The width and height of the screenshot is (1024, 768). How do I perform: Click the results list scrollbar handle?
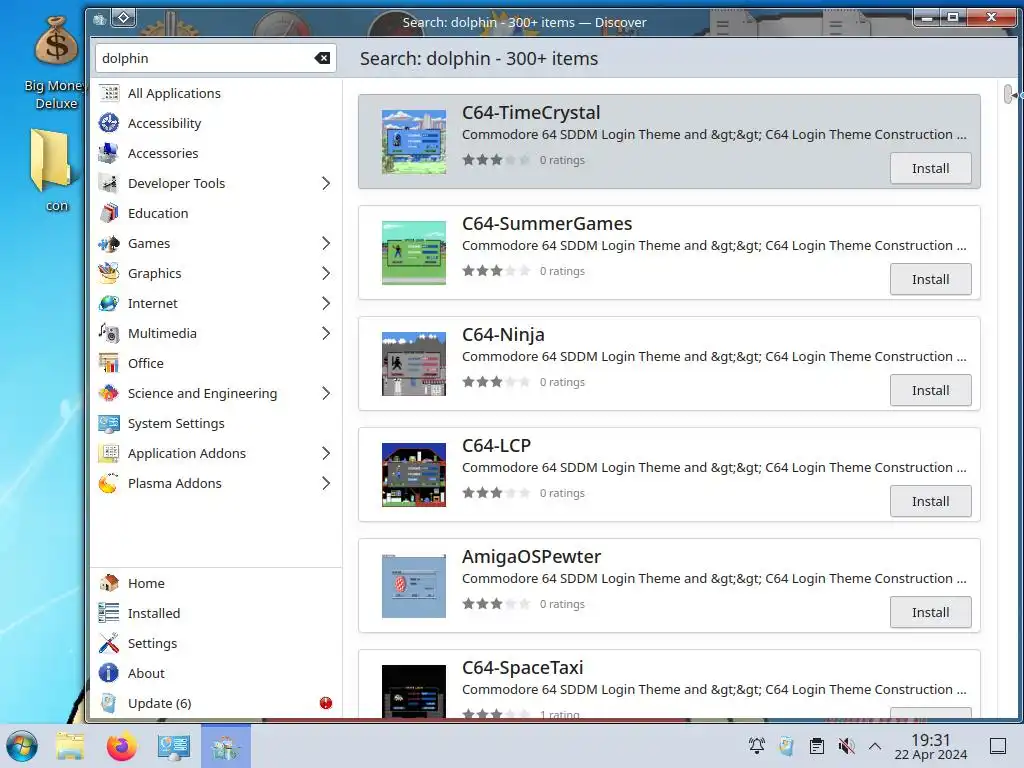[x=1008, y=94]
